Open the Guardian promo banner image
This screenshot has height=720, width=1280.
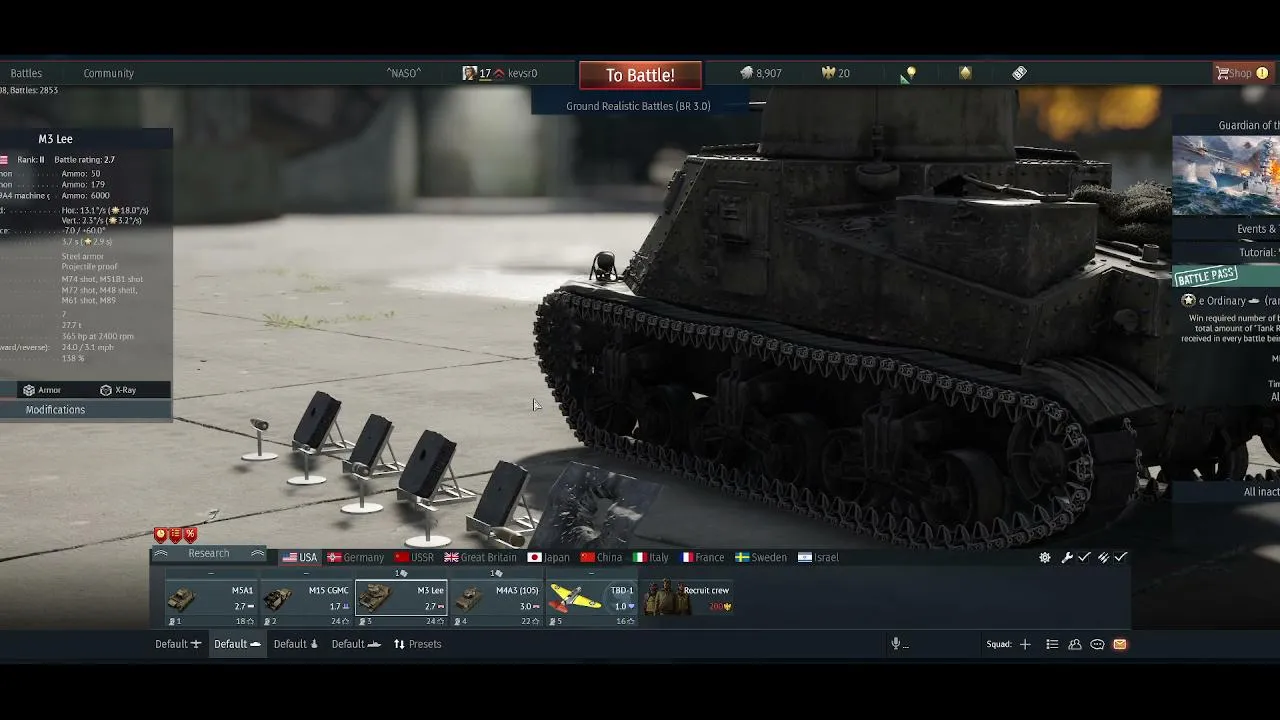point(1226,176)
